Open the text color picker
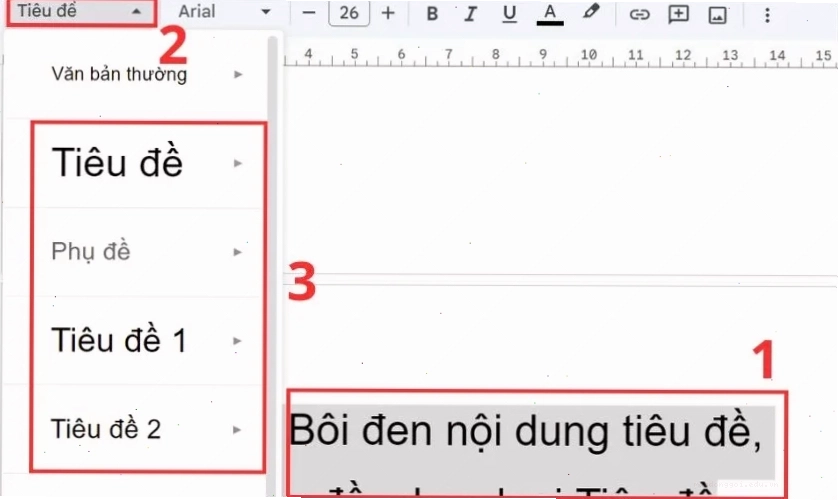Screen dimensions: 838x501 549,13
